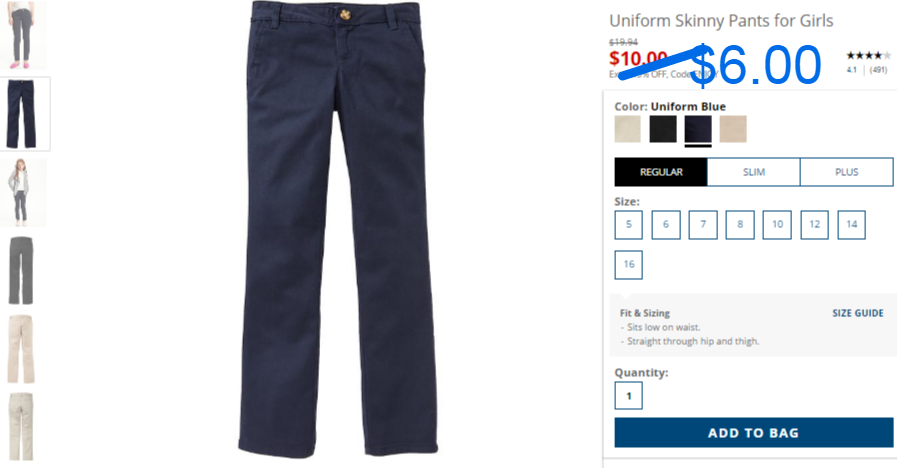
Task: Click the Quantity input box
Action: click(629, 395)
